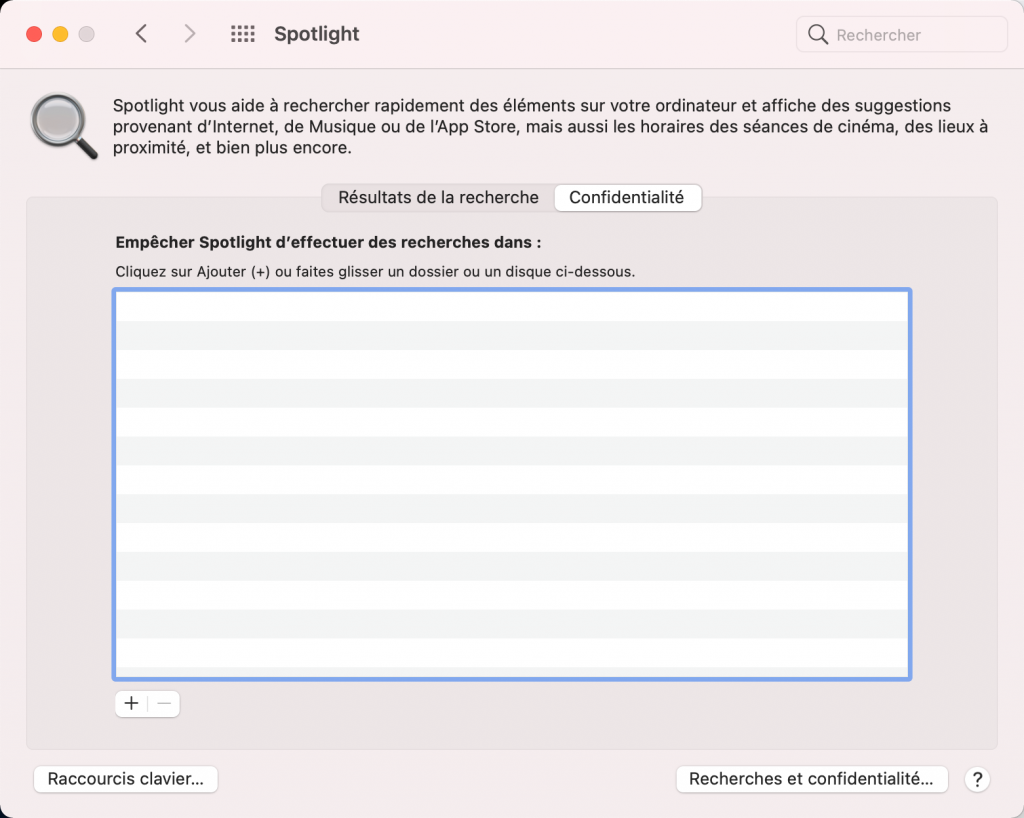The image size is (1024, 818).
Task: Show all preferences grid icon
Action: 243,34
